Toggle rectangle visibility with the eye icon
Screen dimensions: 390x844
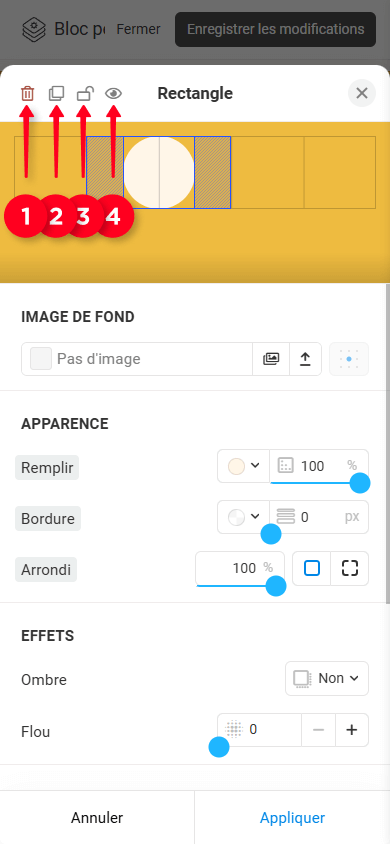[113, 94]
